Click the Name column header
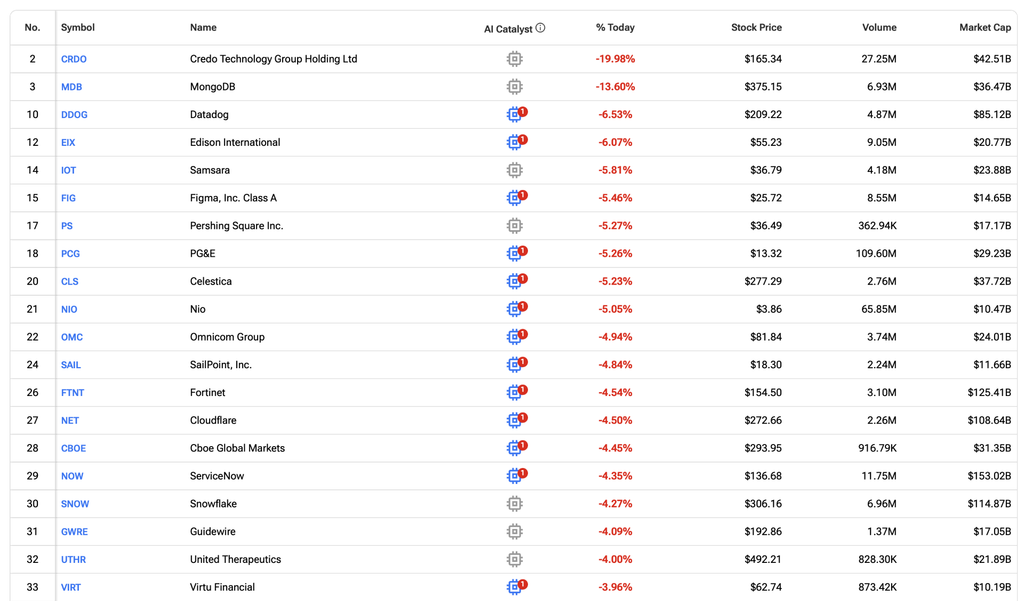Viewport: 1024px width, 601px height. pyautogui.click(x=203, y=27)
